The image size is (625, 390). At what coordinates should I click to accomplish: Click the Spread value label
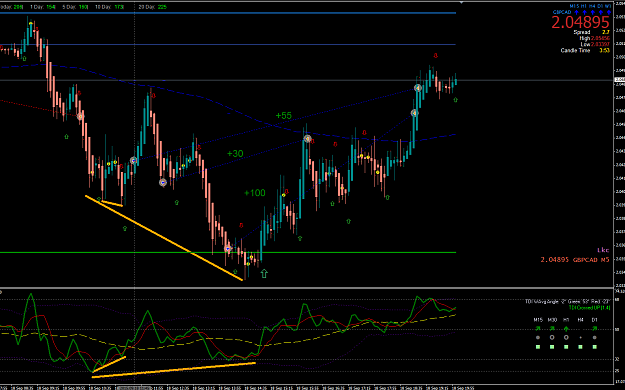point(582,32)
